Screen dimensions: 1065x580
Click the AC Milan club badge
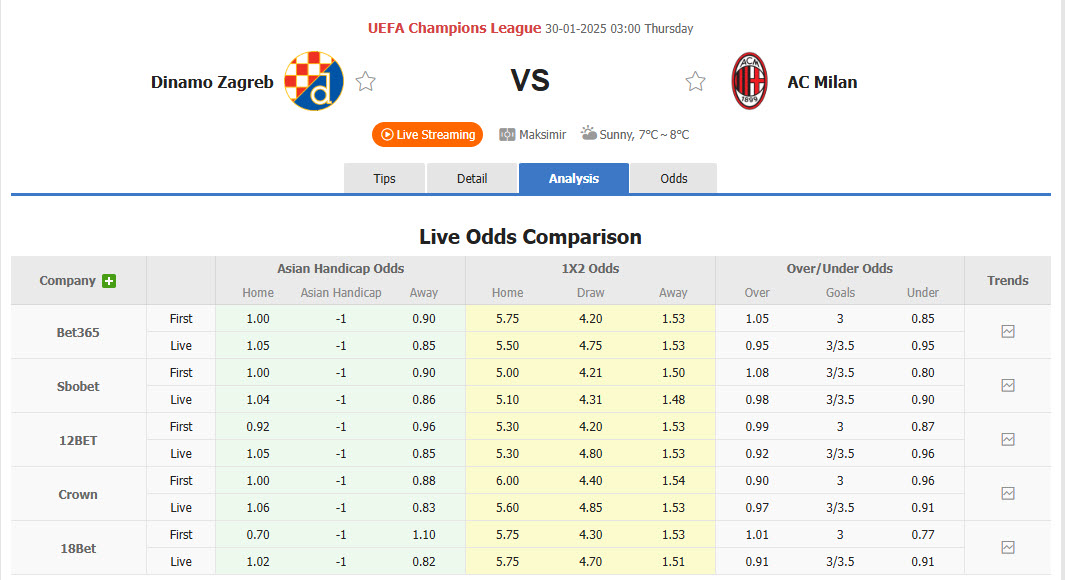point(748,81)
